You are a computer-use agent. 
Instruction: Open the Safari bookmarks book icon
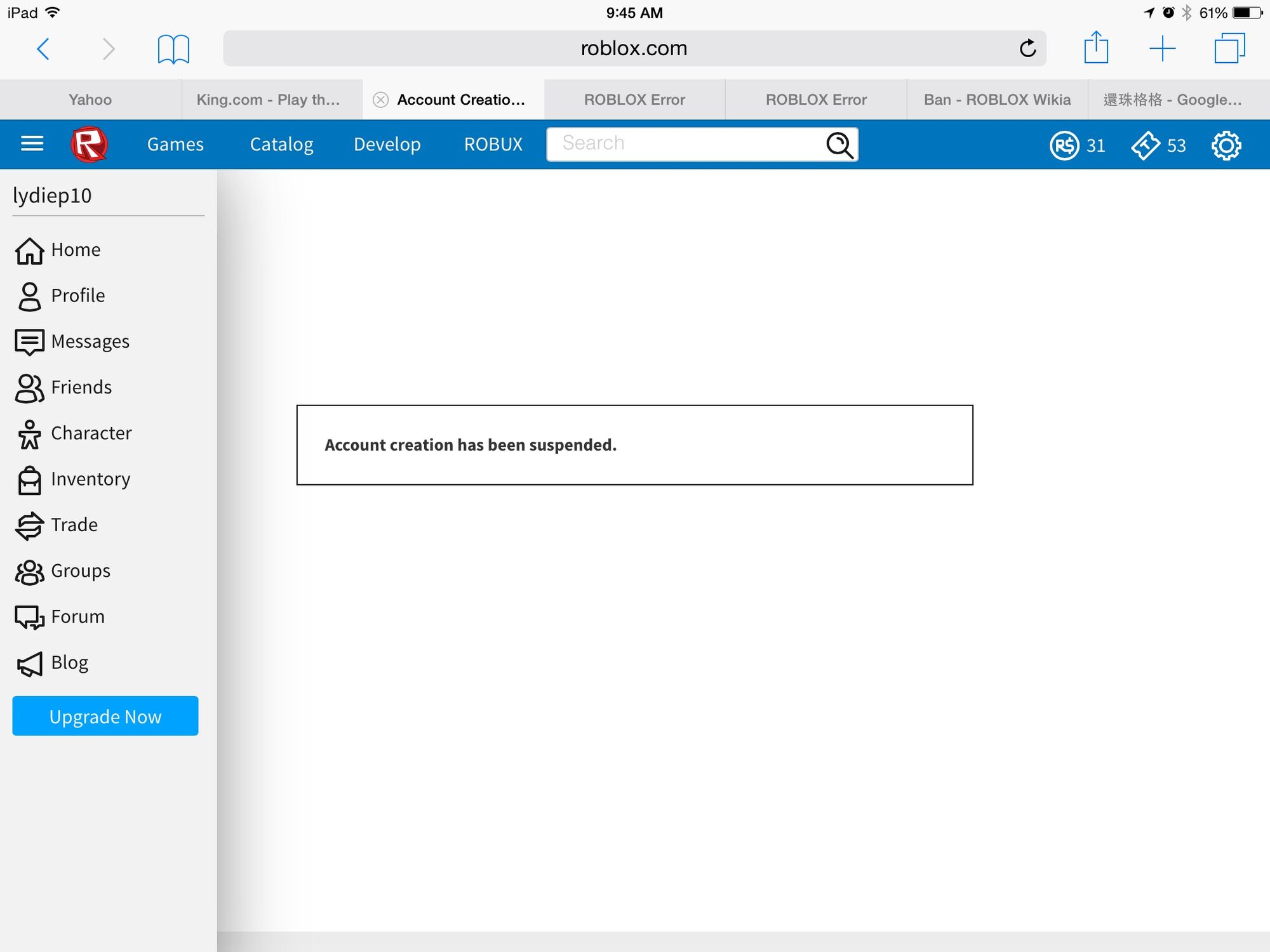click(173, 49)
